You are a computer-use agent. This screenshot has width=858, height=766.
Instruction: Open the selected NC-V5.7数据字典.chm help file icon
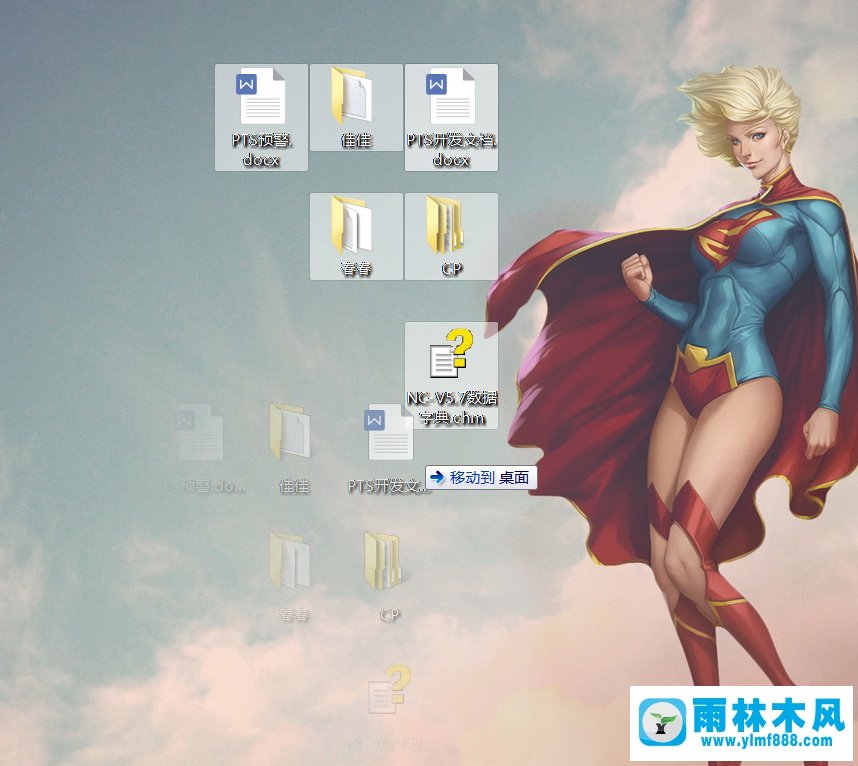tap(451, 357)
